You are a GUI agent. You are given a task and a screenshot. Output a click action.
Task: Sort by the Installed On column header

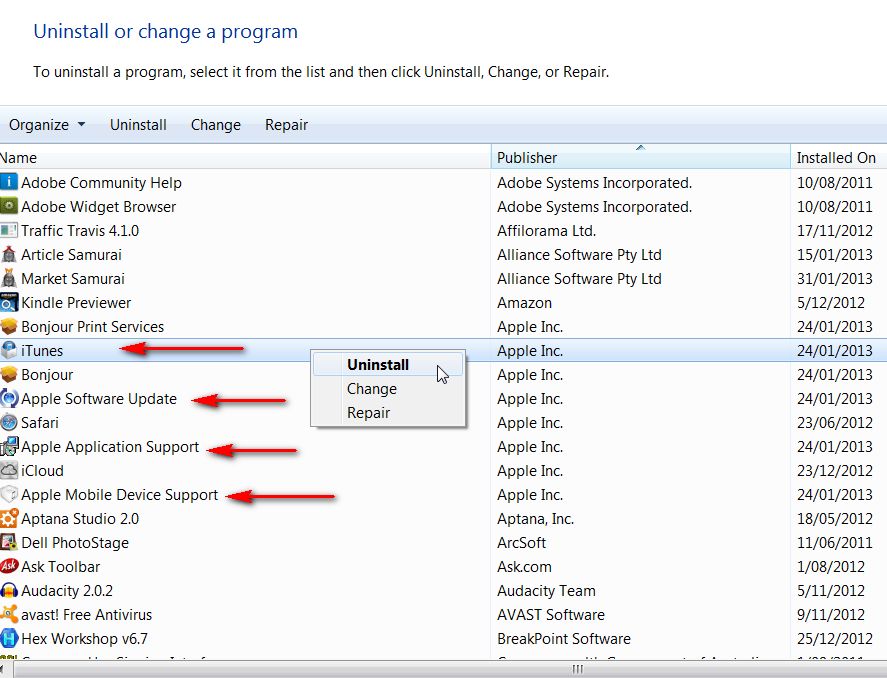[x=839, y=157]
